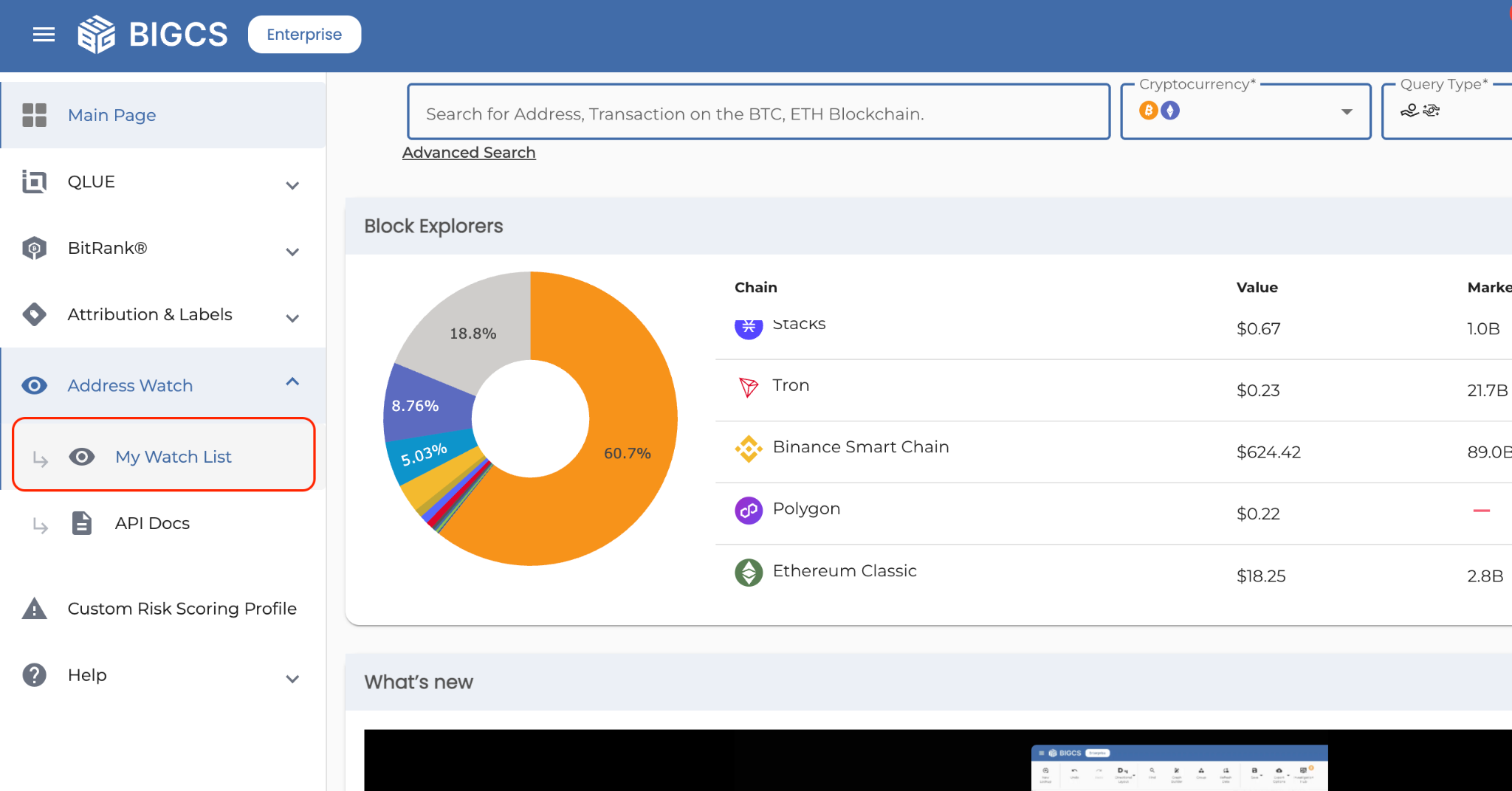Click the Bitcoin icon in Cryptocurrency field
Viewport: 1512px width, 791px height.
point(1148,111)
